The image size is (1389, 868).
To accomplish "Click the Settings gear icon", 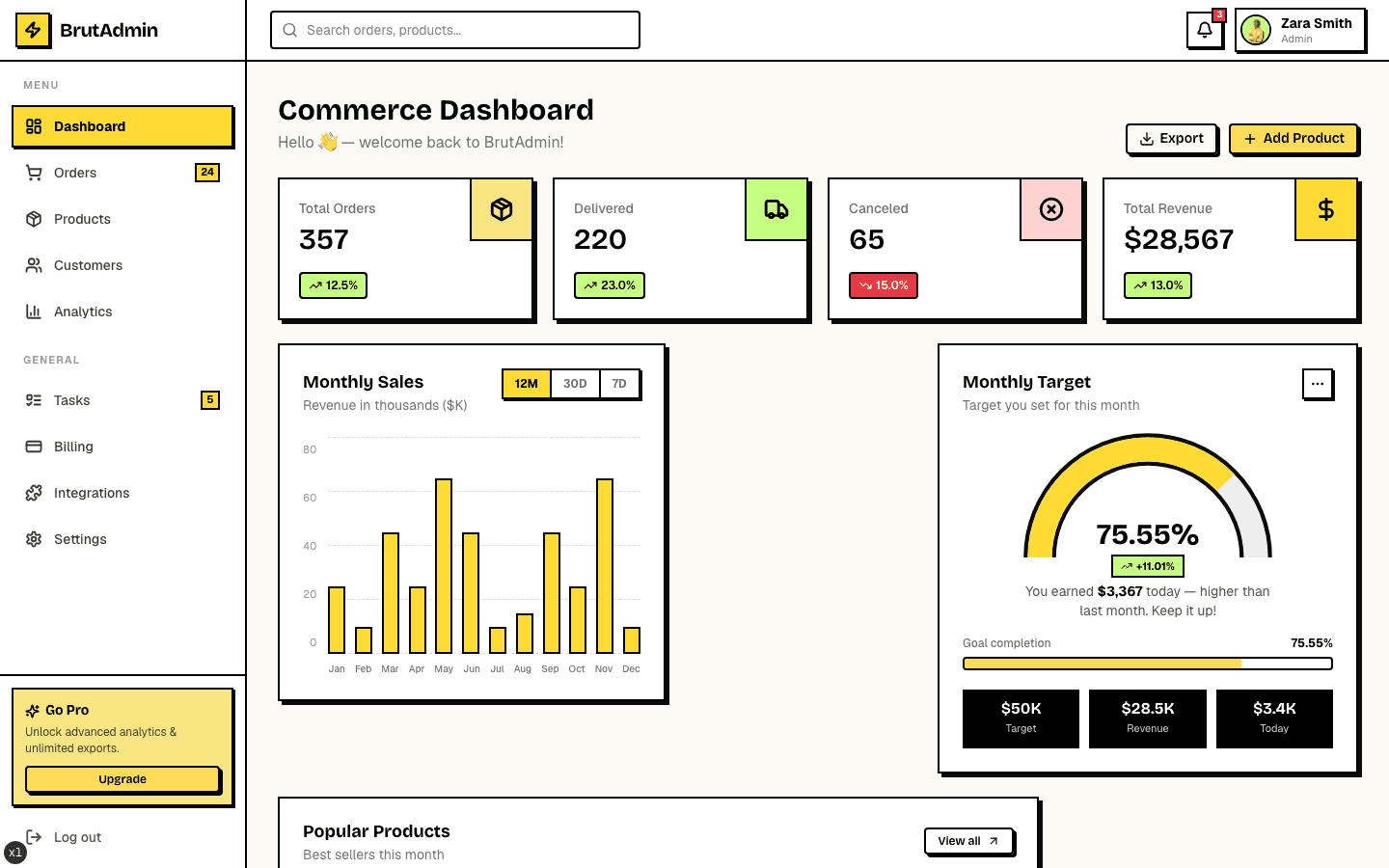I will (x=34, y=539).
